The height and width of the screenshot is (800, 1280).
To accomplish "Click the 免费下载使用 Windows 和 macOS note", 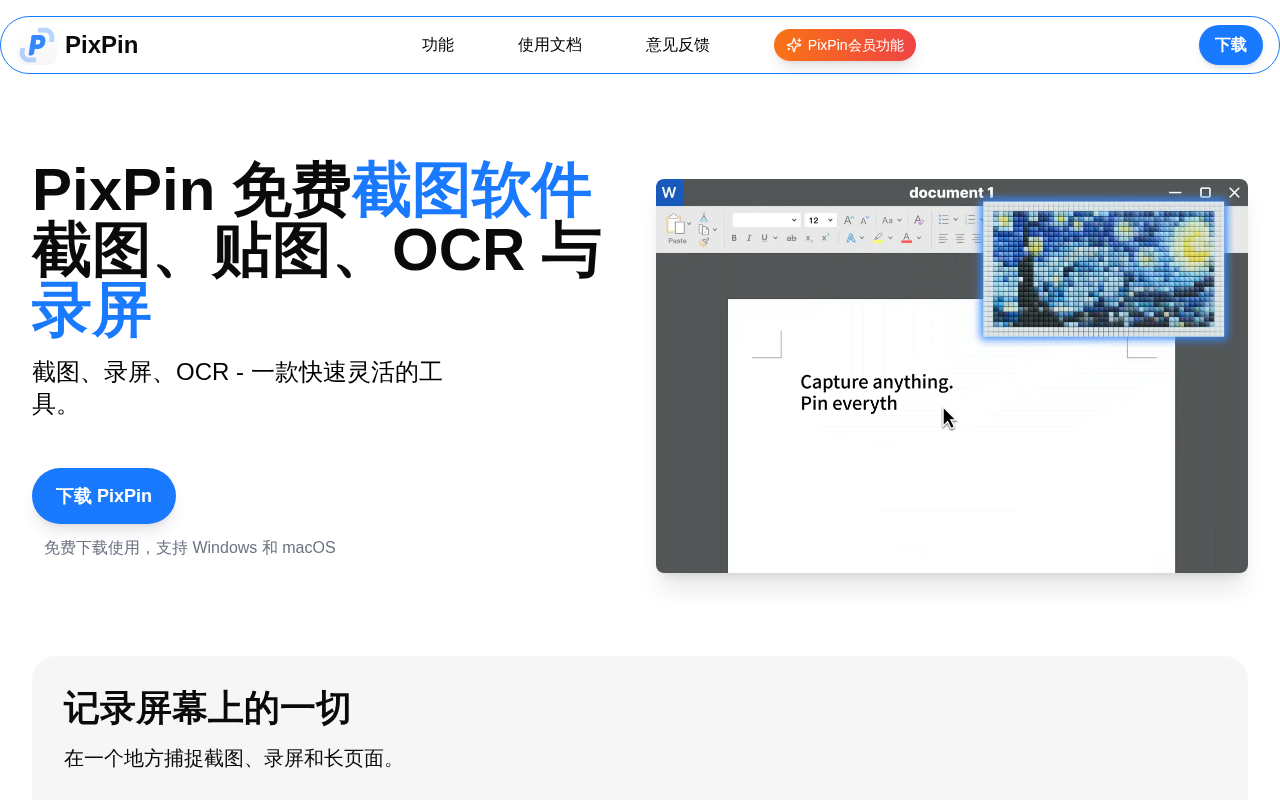I will [190, 548].
